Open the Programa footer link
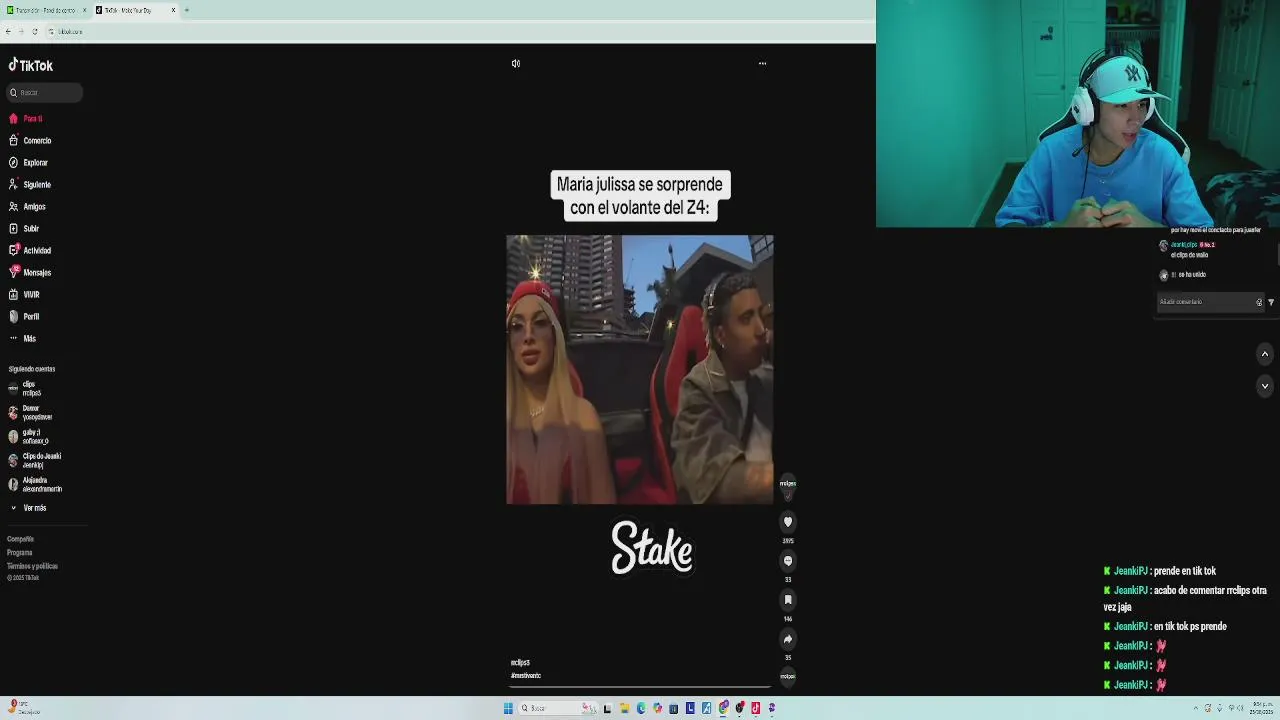Screen dimensions: 1280x720 coord(19,552)
